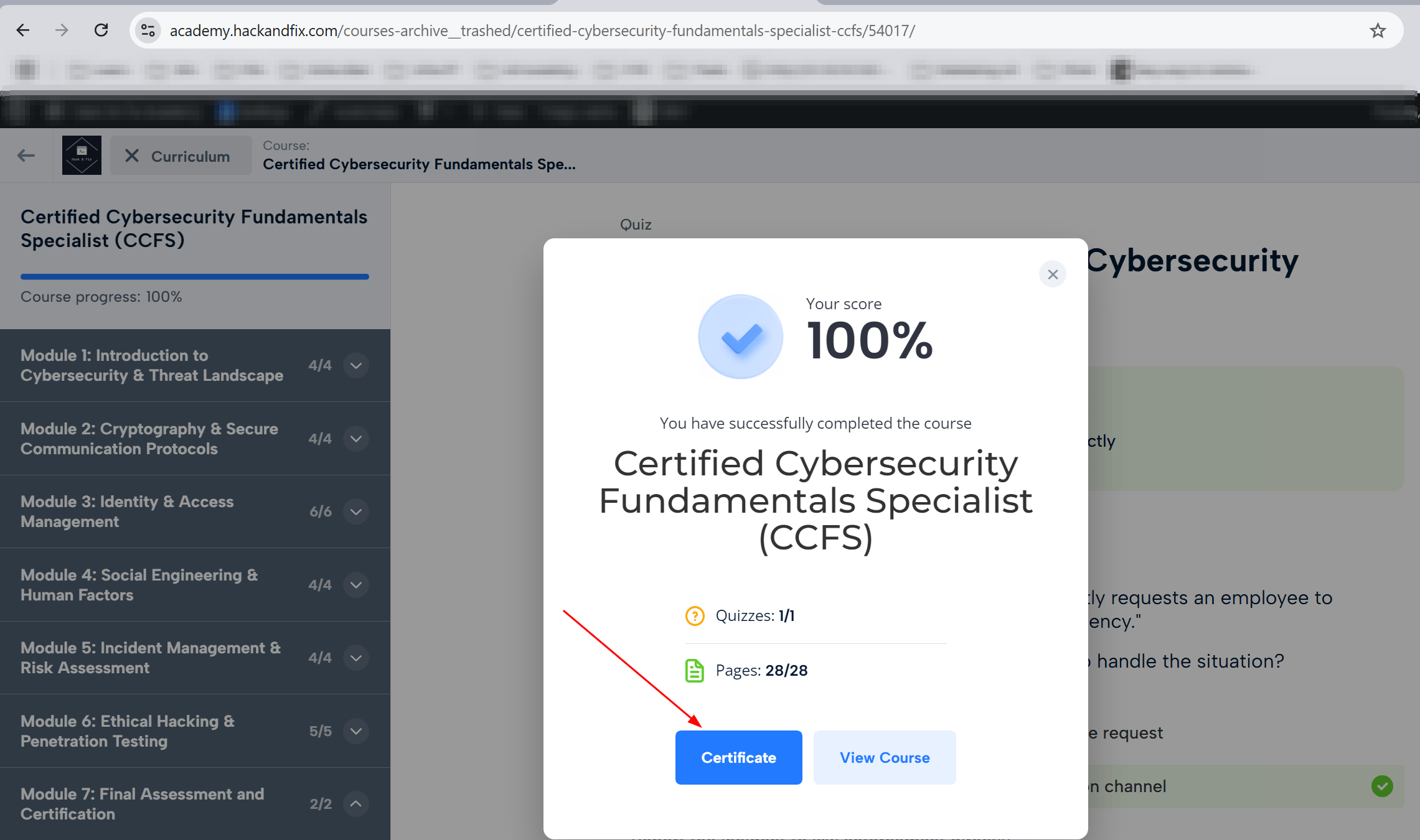Open the site information icon in the address bar
1420x840 pixels.
[148, 30]
